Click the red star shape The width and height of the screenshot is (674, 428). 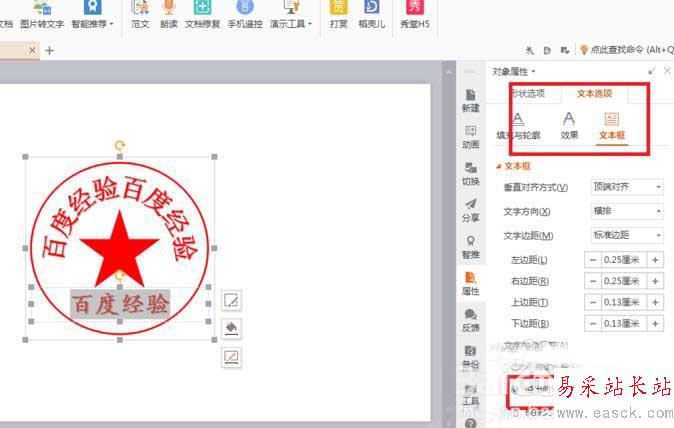119,249
